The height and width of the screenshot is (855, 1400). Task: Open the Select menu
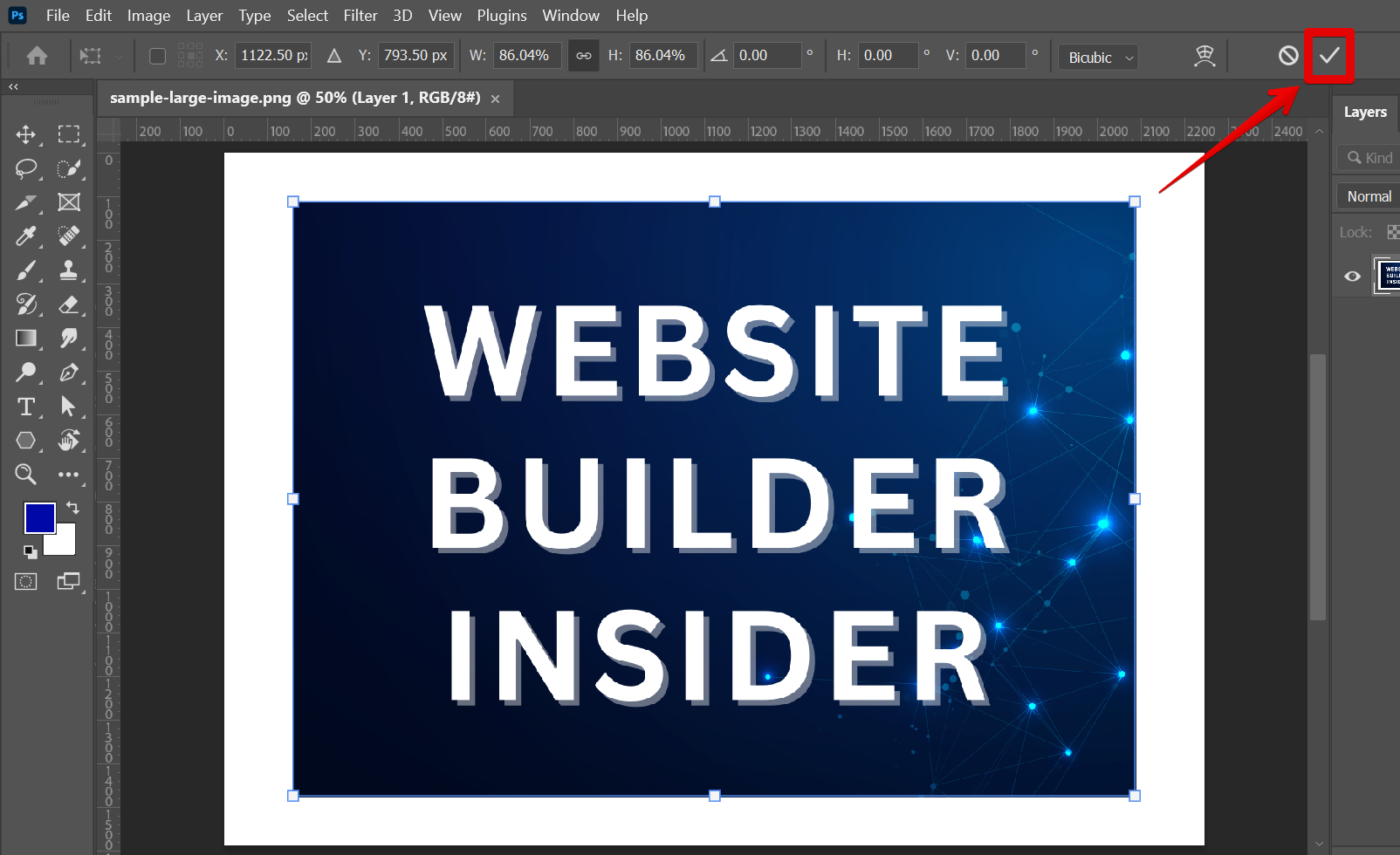pos(307,16)
